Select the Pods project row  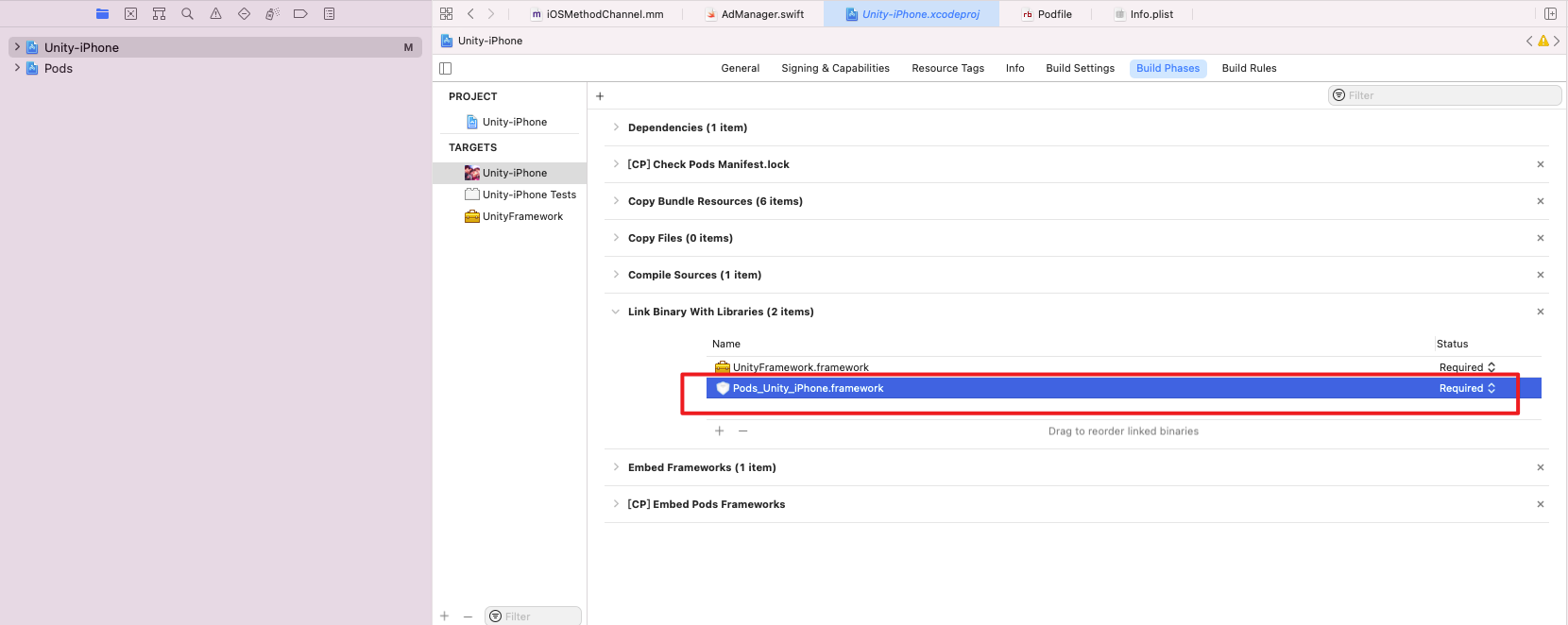(x=216, y=68)
